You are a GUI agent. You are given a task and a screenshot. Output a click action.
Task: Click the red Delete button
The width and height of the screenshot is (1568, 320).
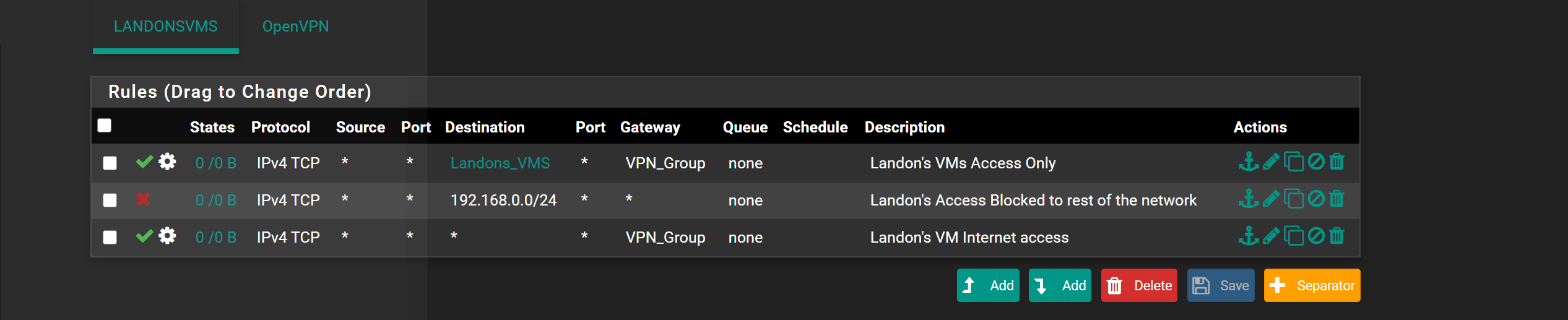[1139, 285]
